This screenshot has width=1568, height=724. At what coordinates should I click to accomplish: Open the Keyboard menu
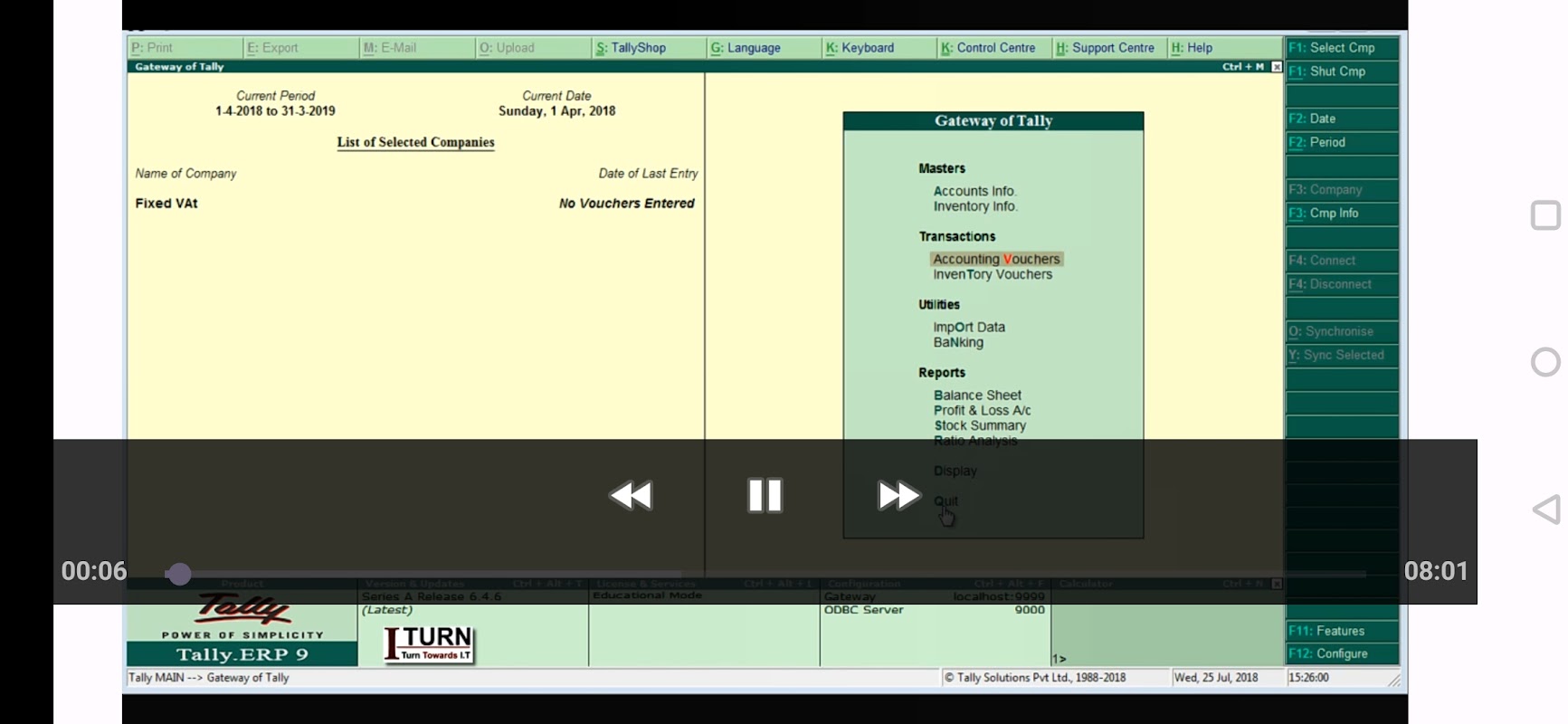pos(879,48)
